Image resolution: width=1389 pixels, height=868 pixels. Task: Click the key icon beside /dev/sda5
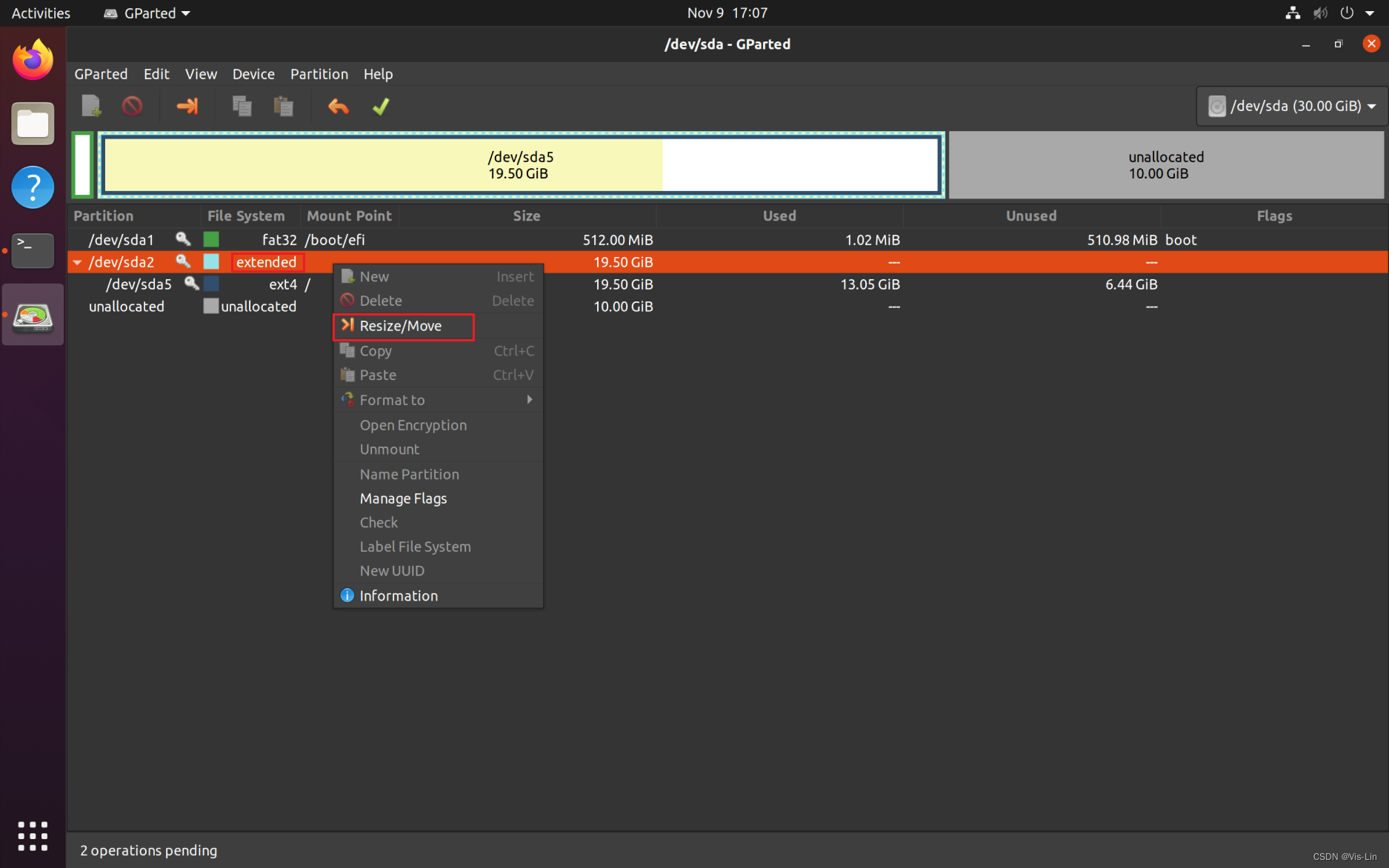click(192, 283)
